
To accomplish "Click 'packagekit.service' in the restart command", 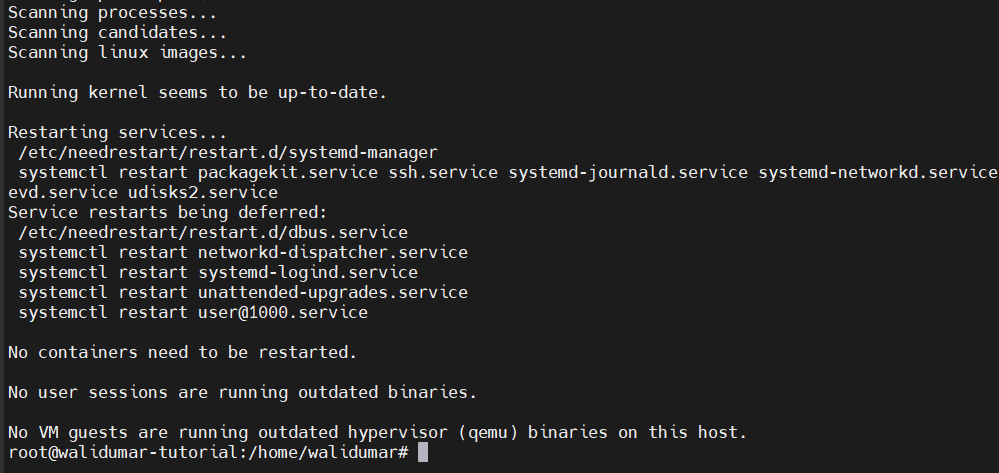I will coord(287,173).
